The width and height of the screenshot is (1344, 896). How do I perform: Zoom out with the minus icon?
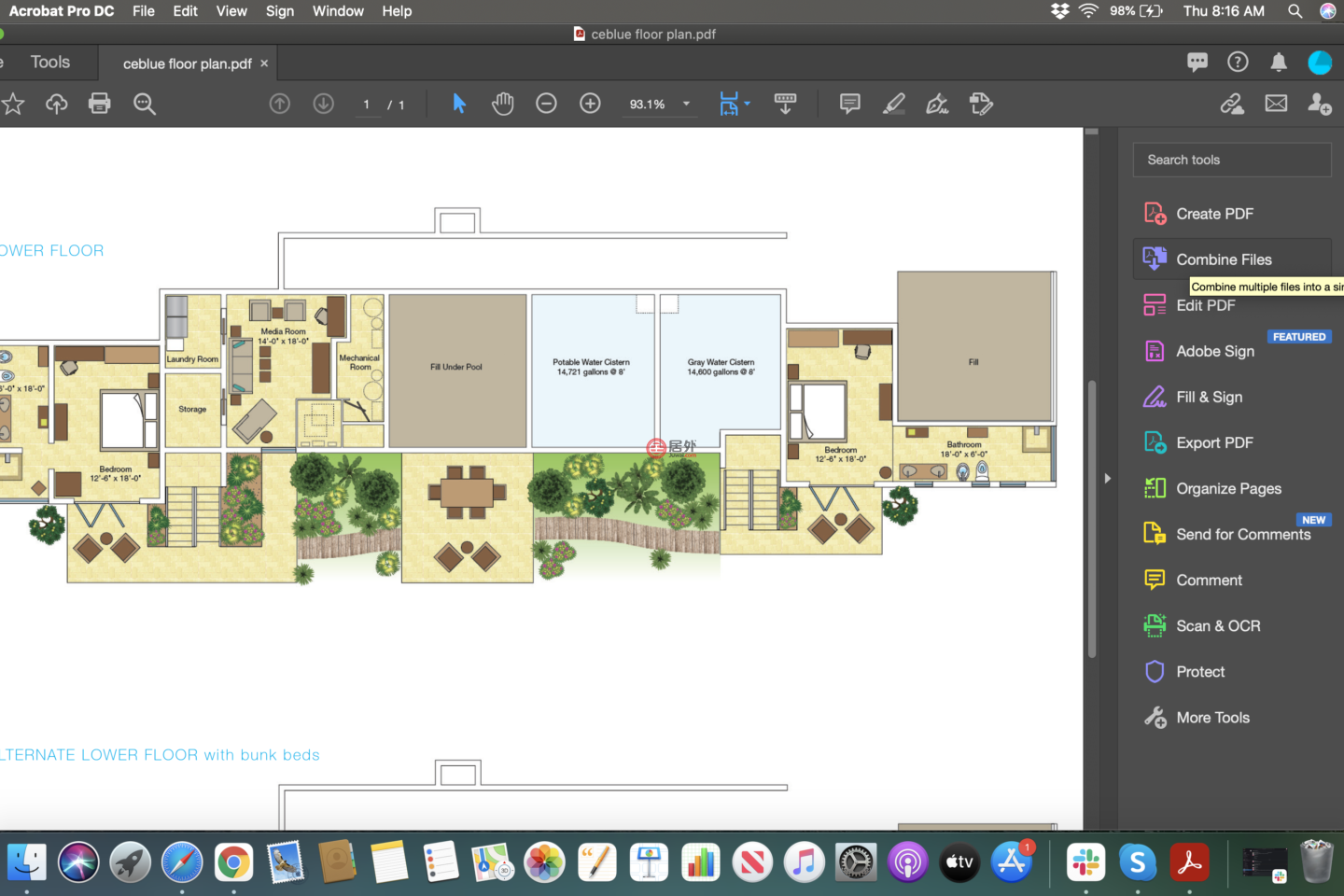(547, 104)
